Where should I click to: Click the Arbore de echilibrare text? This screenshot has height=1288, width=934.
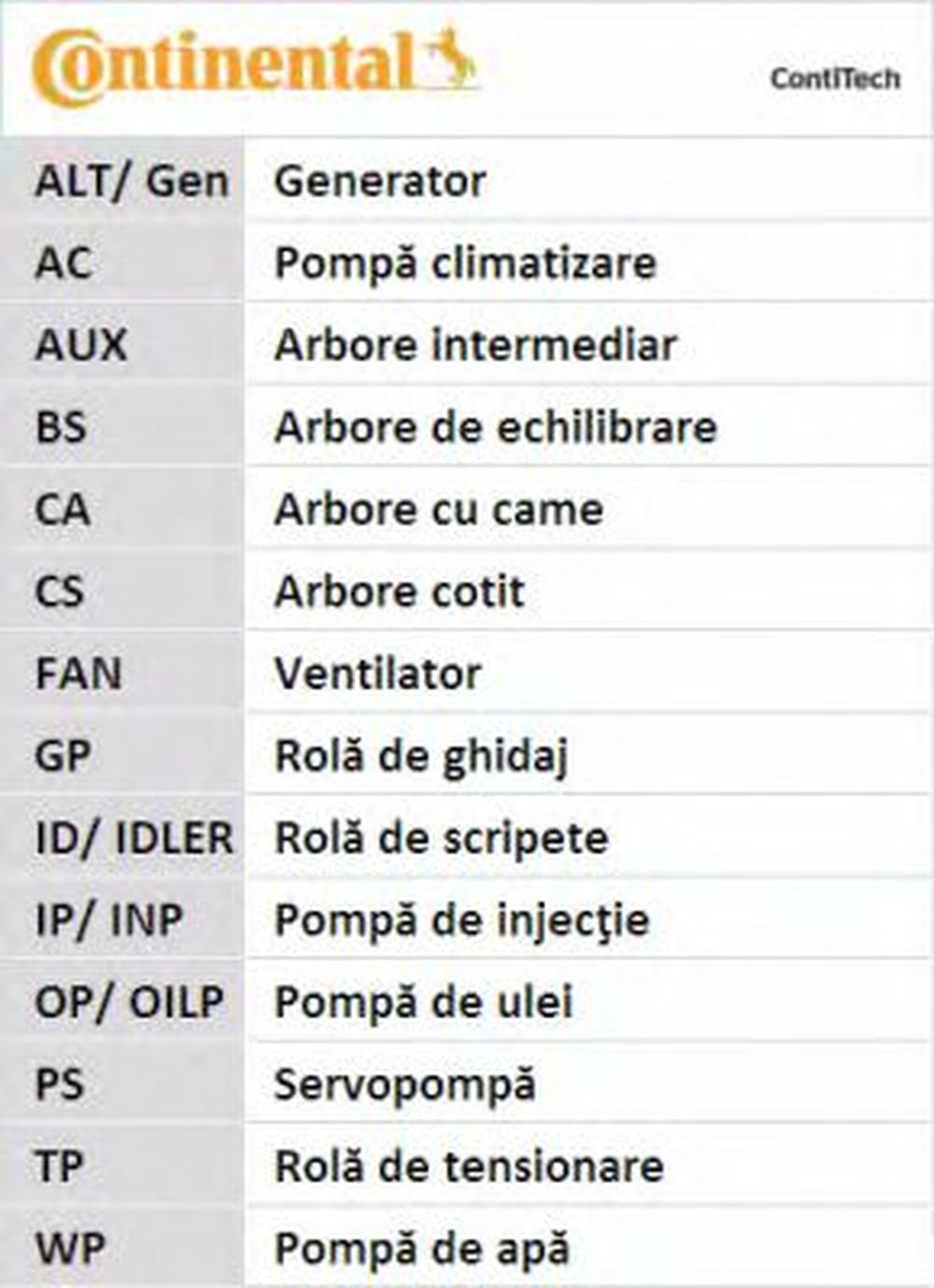pos(495,428)
